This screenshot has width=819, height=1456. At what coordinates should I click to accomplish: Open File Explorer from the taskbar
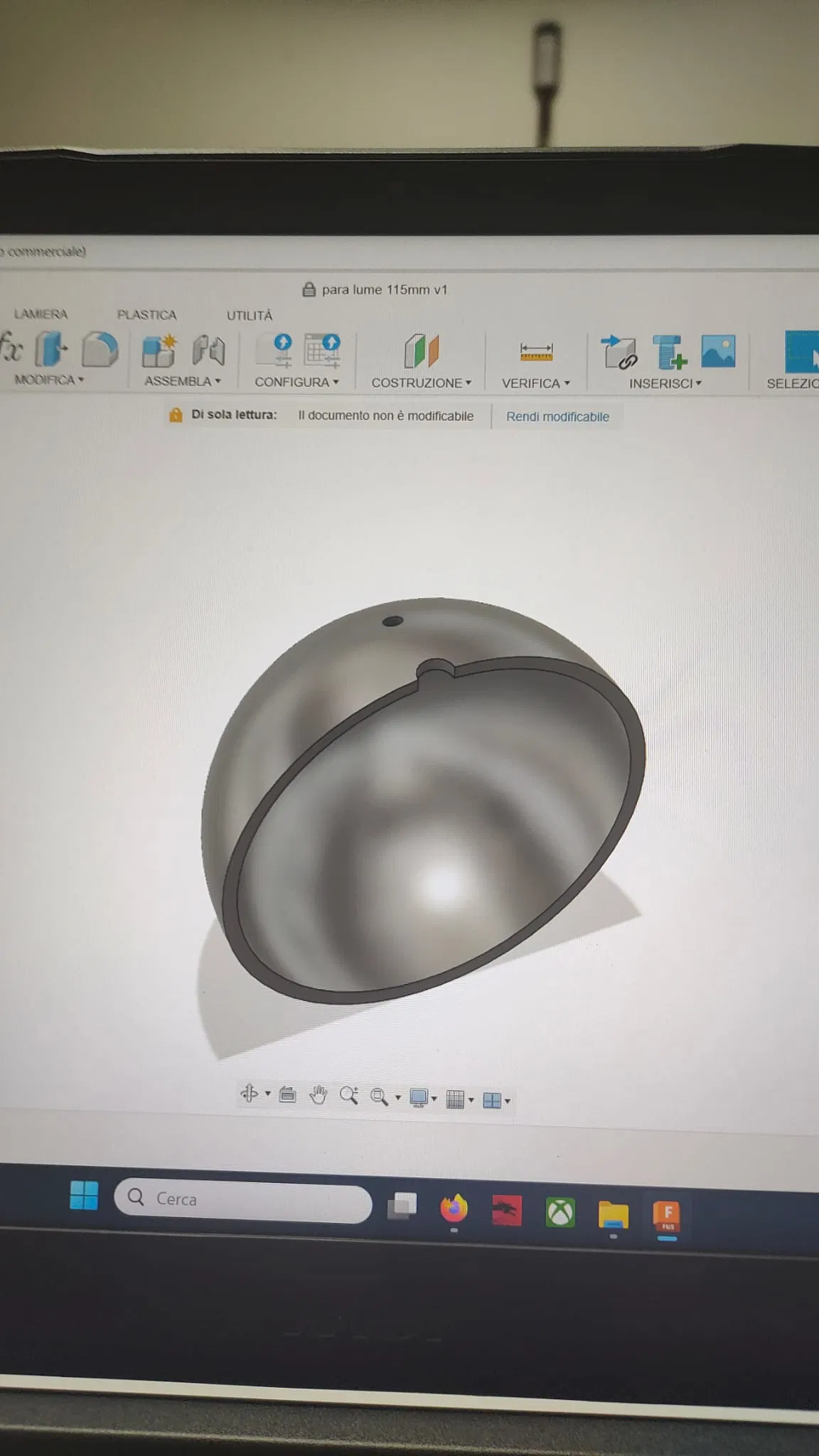tap(613, 1214)
